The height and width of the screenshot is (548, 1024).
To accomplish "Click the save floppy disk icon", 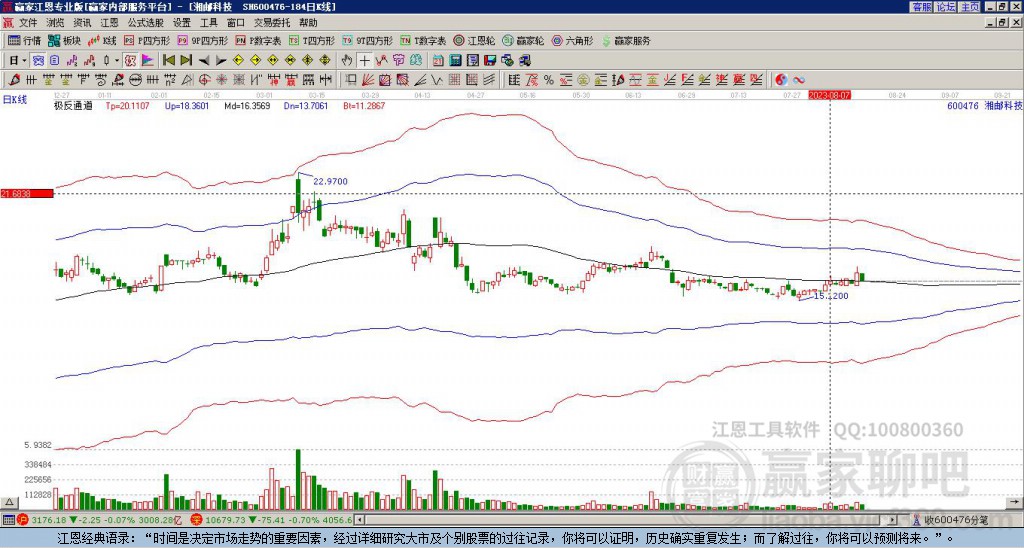I will click(x=490, y=61).
